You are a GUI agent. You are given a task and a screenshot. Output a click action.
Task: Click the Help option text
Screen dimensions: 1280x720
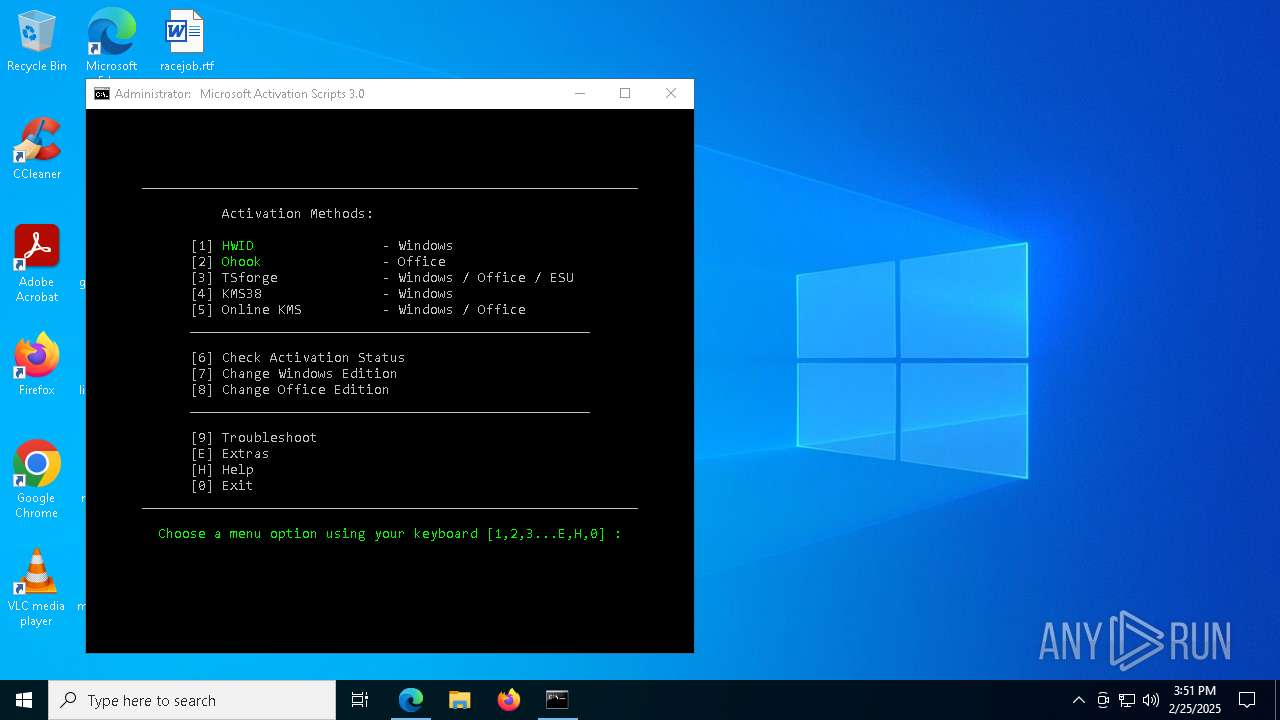click(x=238, y=470)
